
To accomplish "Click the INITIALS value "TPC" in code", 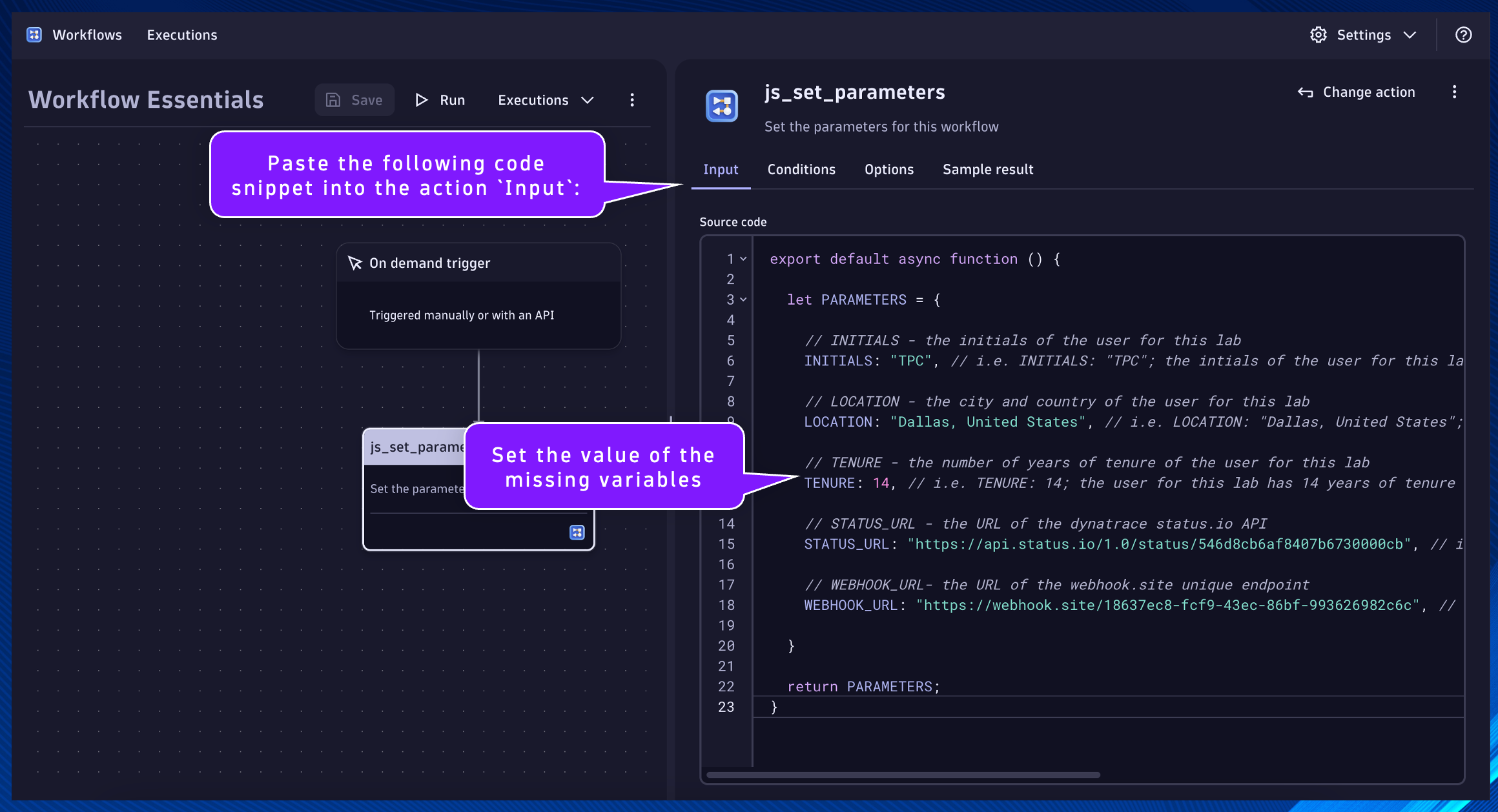I will click(x=910, y=361).
